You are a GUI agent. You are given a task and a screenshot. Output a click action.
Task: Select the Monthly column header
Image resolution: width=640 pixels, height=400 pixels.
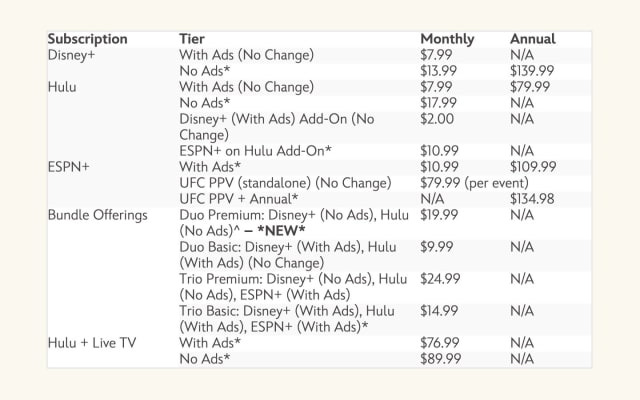(x=447, y=39)
